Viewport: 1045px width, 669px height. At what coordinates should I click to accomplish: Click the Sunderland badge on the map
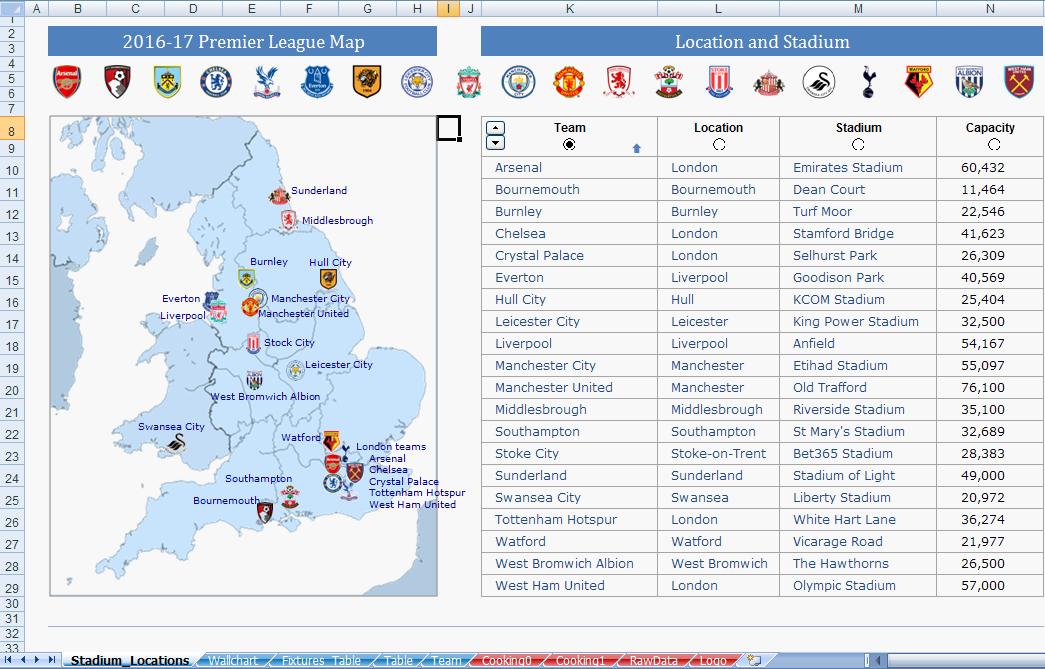click(279, 196)
